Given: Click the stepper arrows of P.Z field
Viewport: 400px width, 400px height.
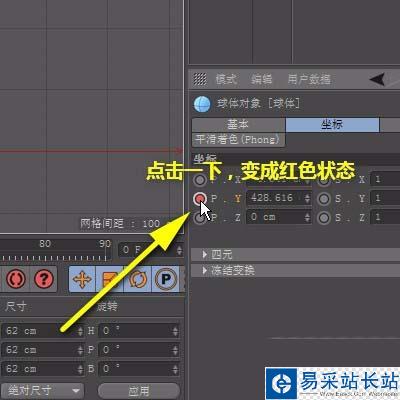Looking at the screenshot, I should 307,217.
